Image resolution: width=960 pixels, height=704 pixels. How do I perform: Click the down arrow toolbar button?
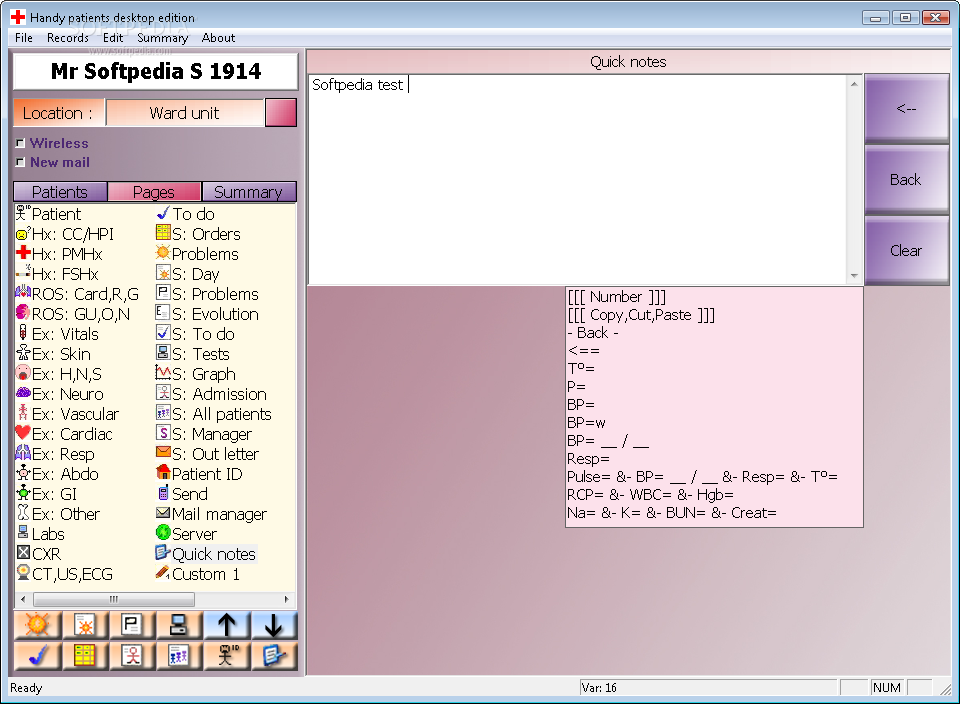point(274,625)
